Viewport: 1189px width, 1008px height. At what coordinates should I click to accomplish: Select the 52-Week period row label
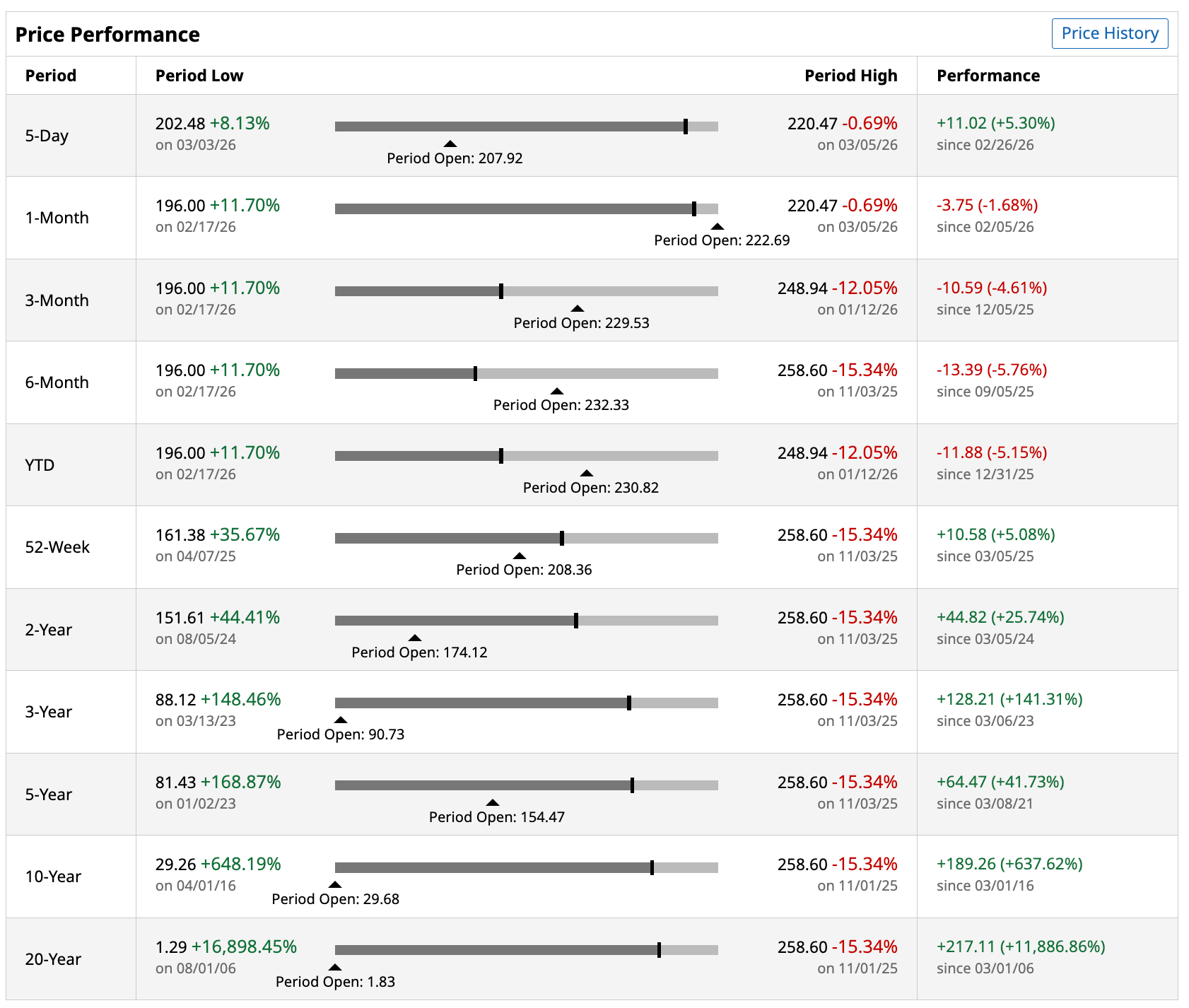57,547
